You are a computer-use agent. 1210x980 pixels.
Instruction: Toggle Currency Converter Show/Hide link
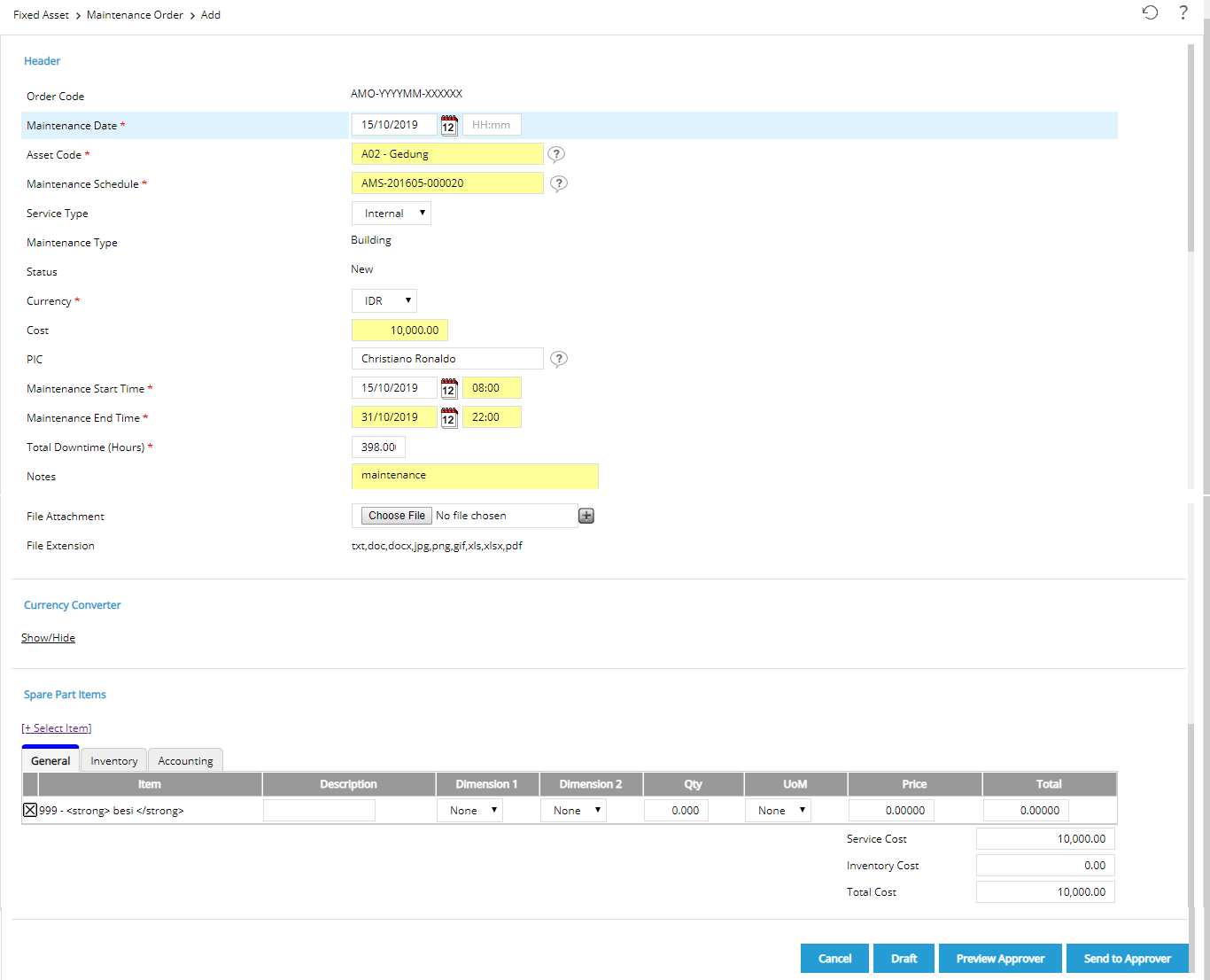point(49,638)
